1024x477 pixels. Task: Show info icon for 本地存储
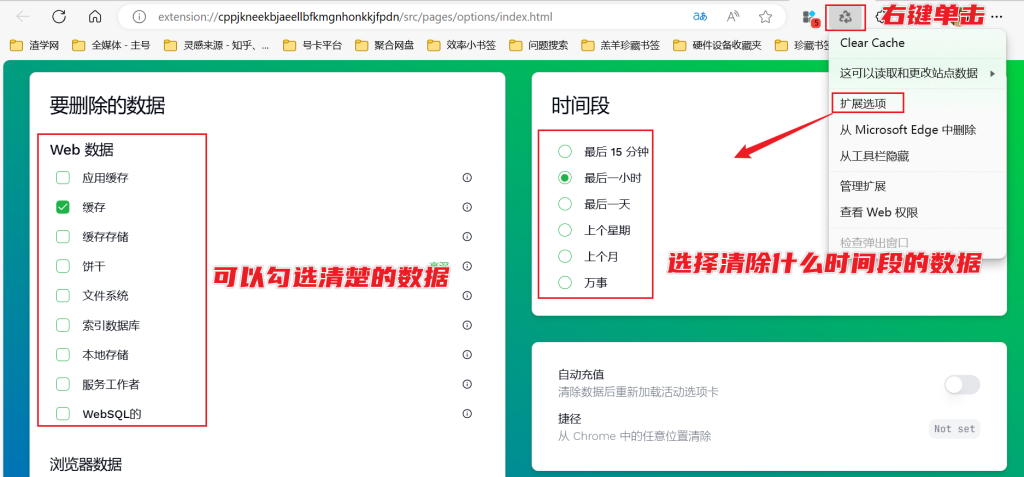(x=467, y=355)
